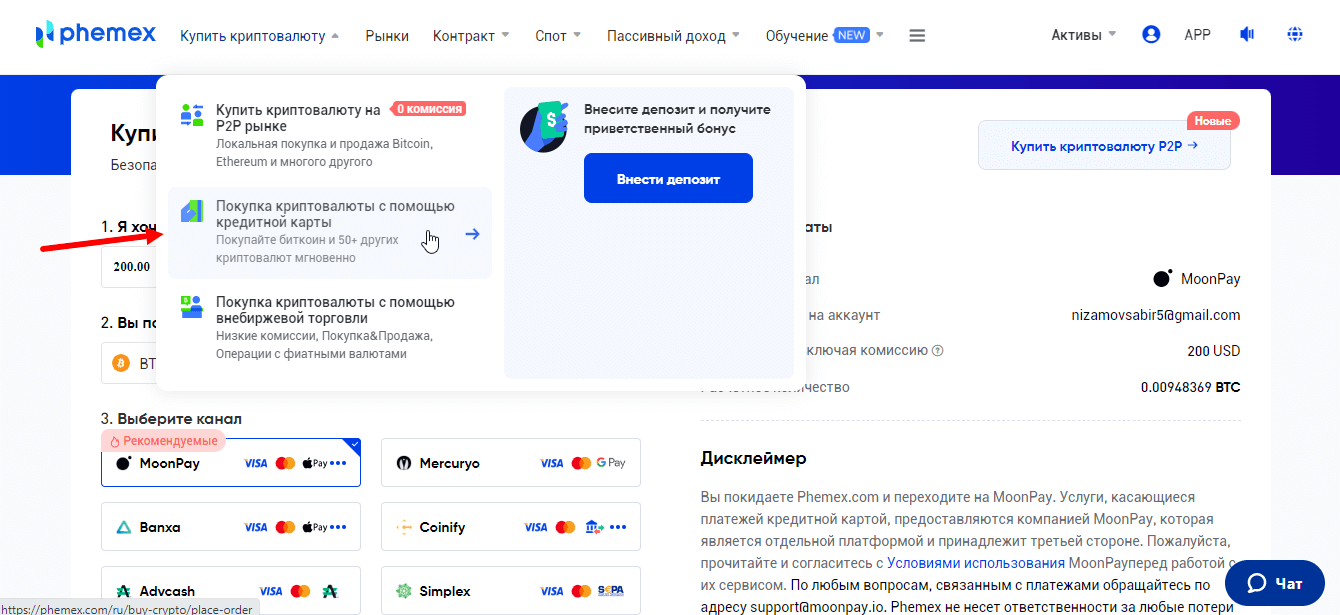Image resolution: width=1340 pixels, height=615 pixels.
Task: Click the Внести депозит button
Action: click(668, 179)
